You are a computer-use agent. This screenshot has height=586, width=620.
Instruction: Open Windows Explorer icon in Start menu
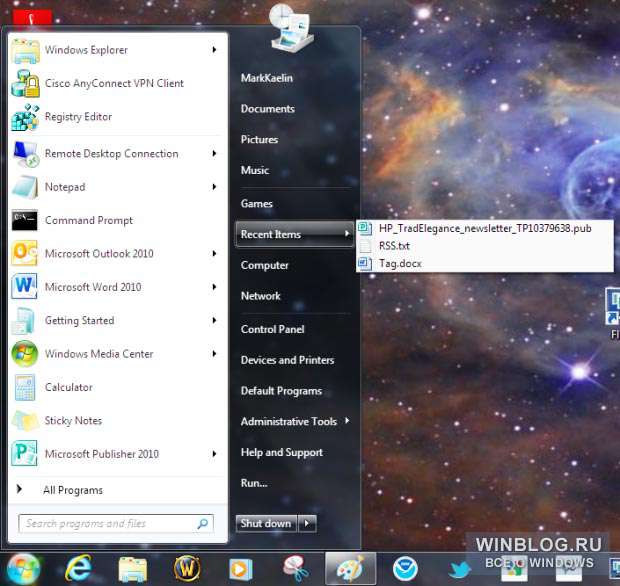click(25, 51)
